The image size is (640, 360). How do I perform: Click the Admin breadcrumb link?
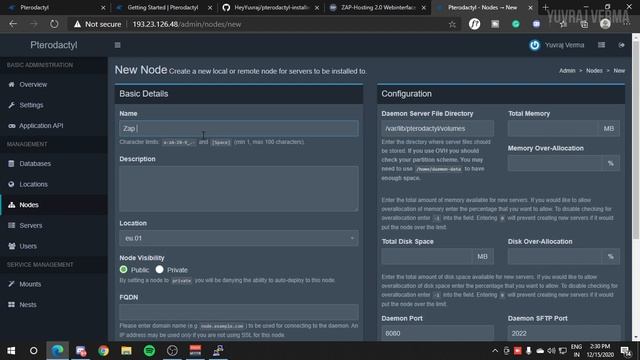pos(567,71)
